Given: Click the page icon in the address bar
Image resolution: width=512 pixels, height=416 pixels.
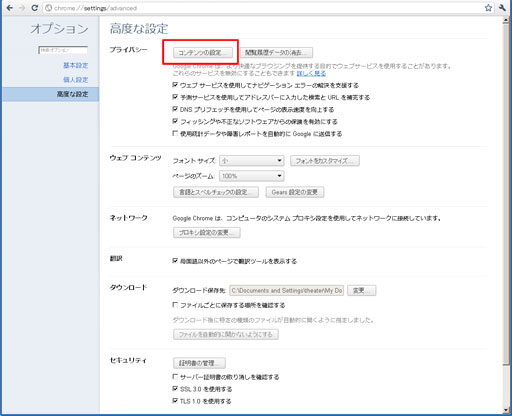Looking at the screenshot, I should tap(49, 8).
